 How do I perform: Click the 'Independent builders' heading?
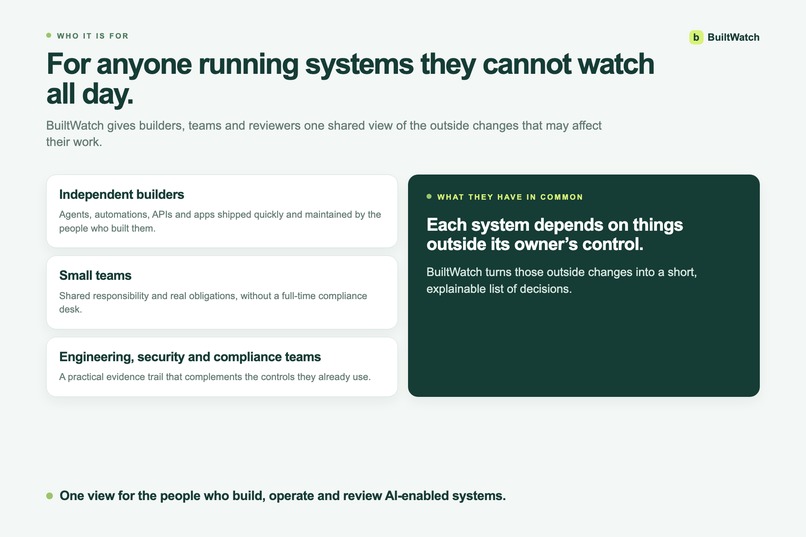tap(121, 194)
